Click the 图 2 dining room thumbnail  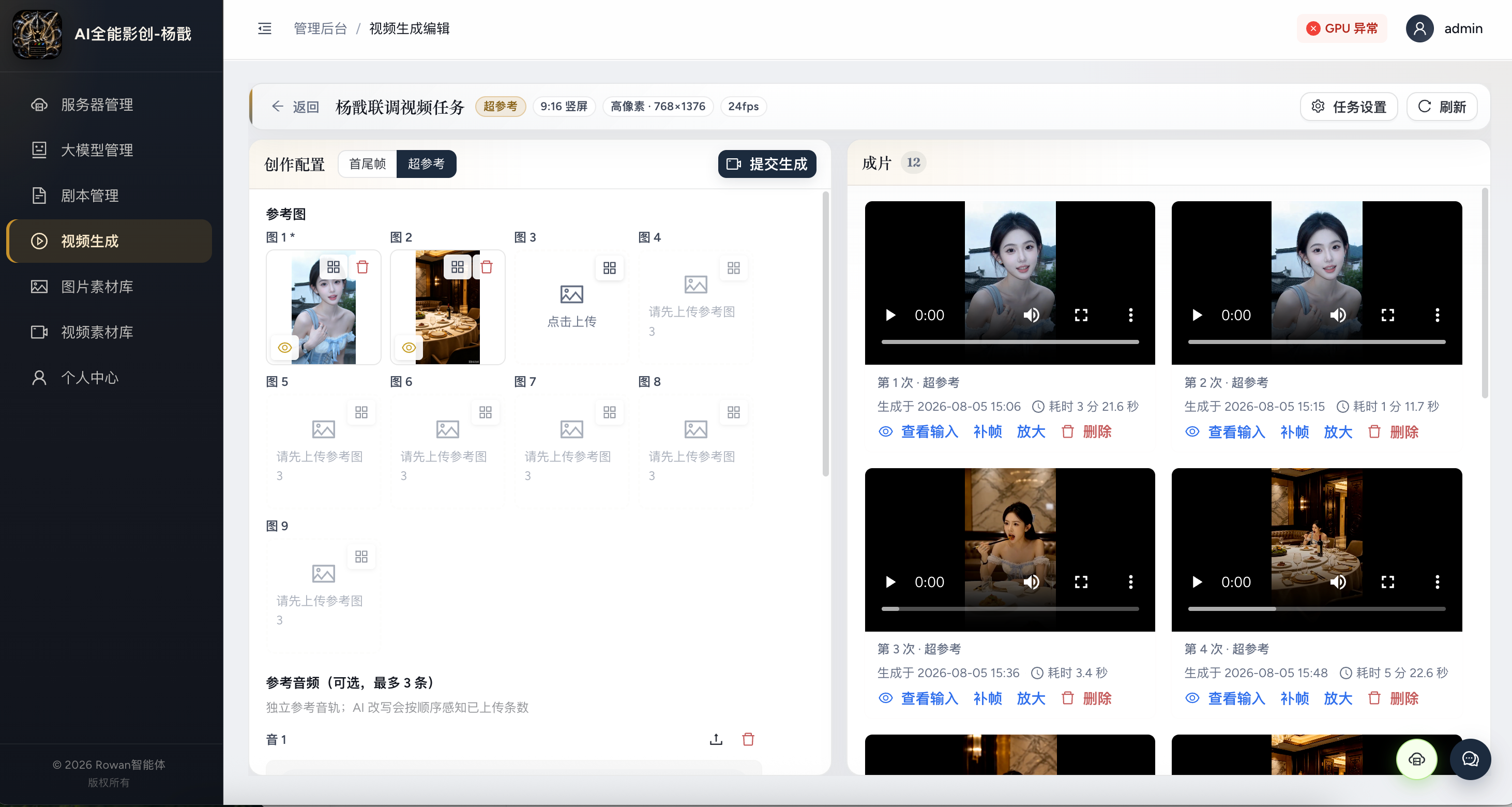click(448, 308)
